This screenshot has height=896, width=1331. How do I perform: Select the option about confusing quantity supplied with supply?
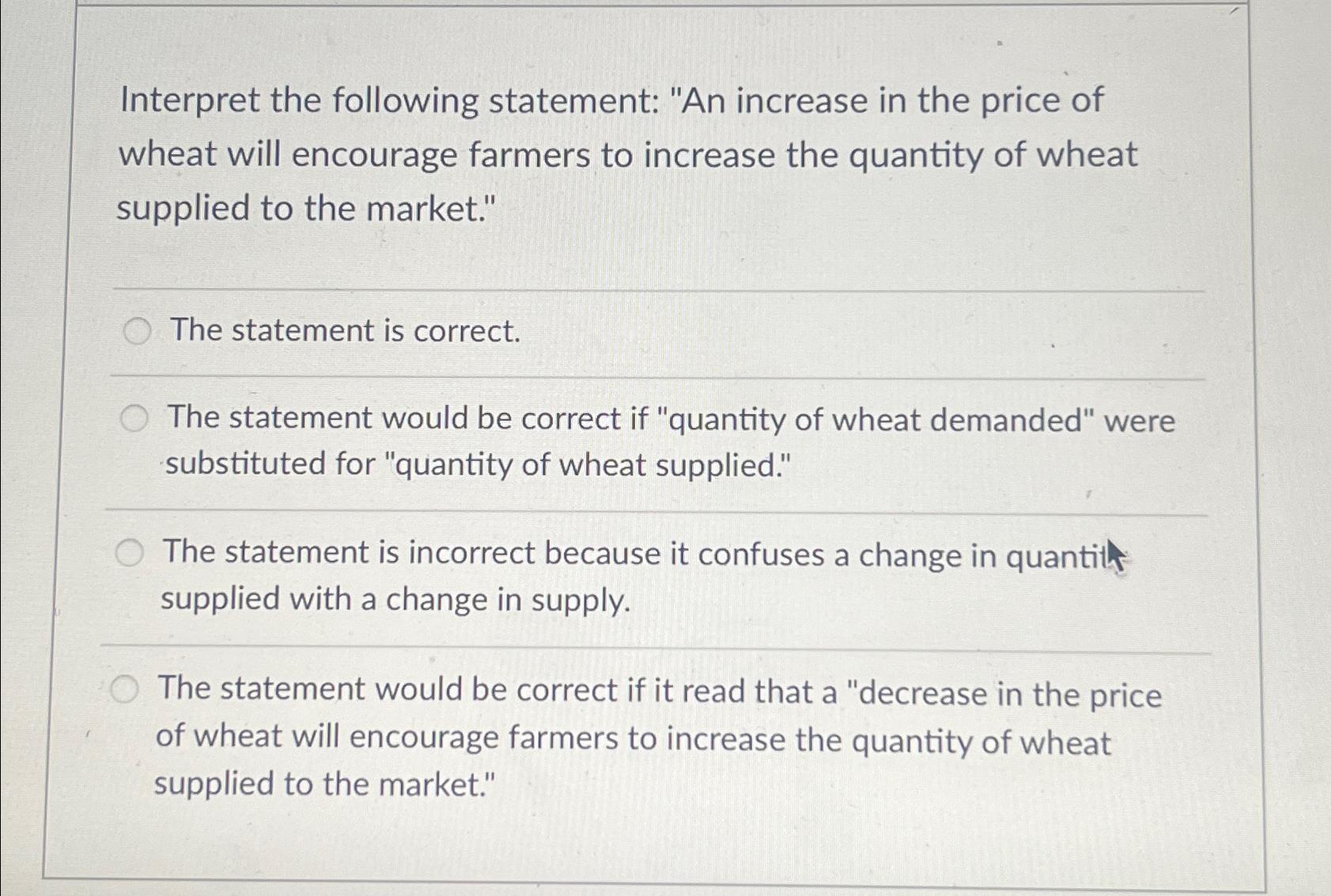pos(129,552)
